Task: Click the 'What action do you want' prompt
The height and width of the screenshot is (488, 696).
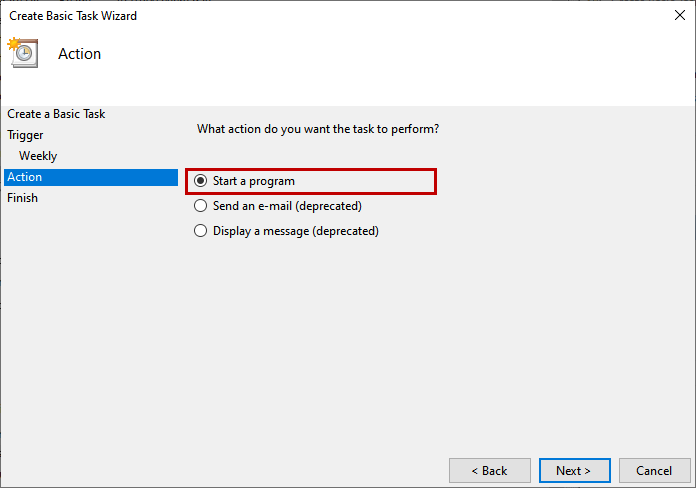Action: (318, 129)
